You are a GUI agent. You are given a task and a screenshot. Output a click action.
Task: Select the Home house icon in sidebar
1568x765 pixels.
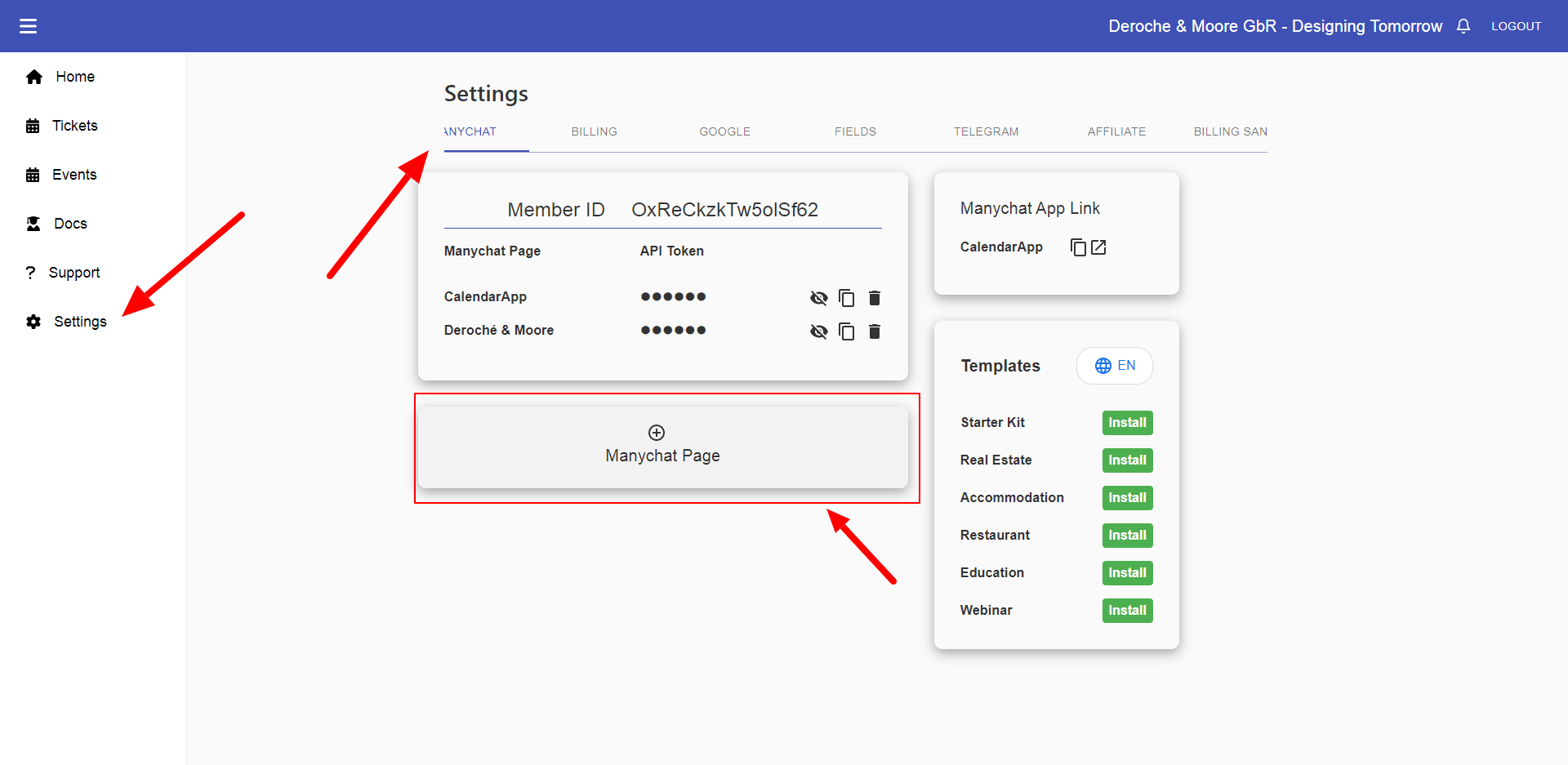(34, 76)
